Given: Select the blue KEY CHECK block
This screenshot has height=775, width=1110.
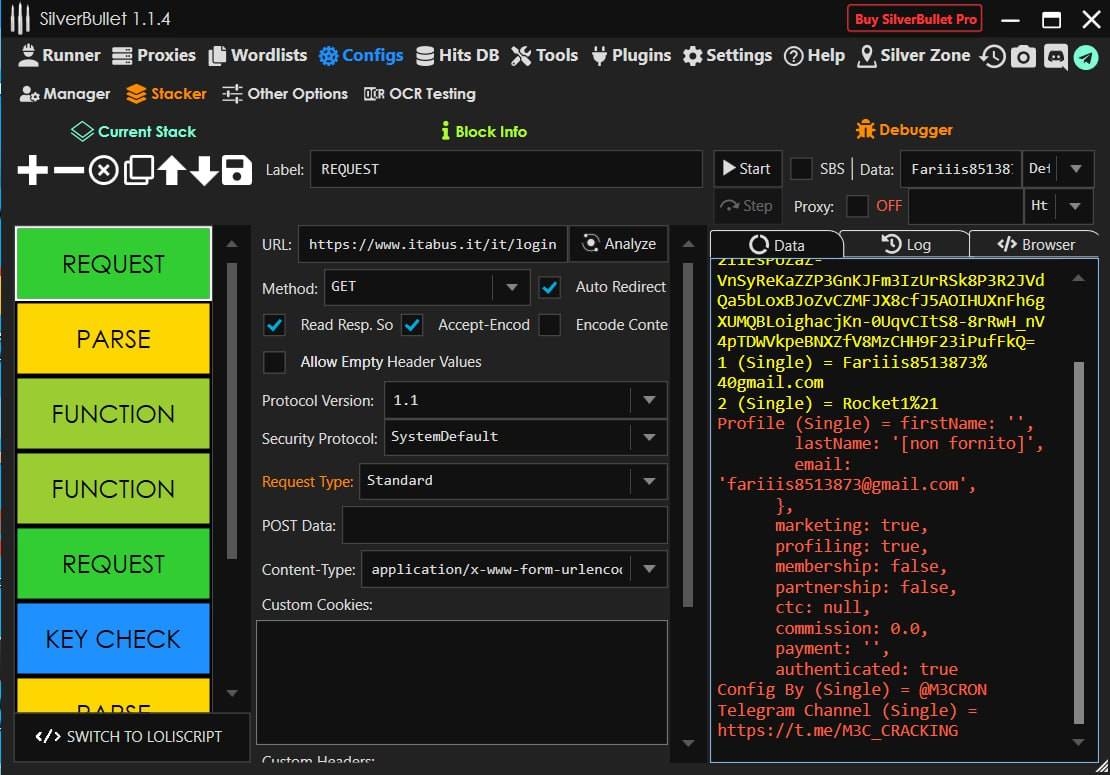Looking at the screenshot, I should tap(113, 639).
